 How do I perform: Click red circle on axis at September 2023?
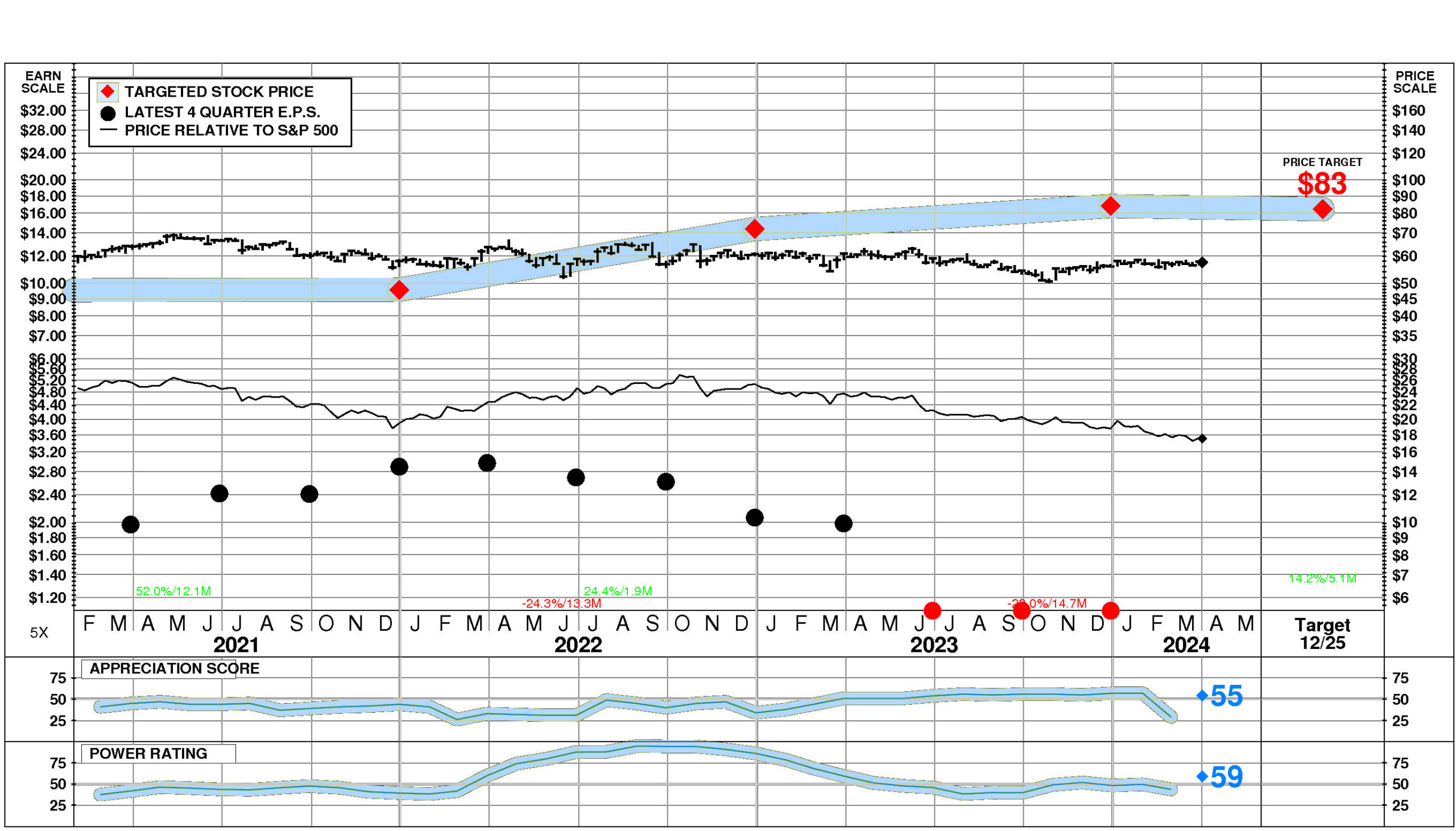[x=1021, y=611]
